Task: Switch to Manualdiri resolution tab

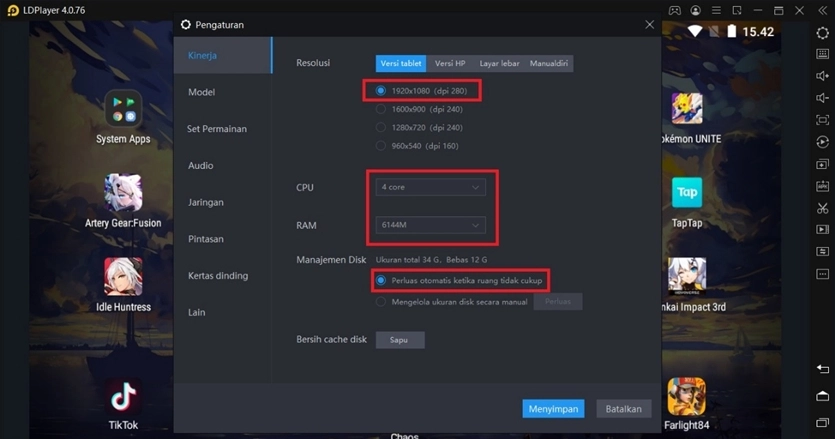Action: pos(549,63)
